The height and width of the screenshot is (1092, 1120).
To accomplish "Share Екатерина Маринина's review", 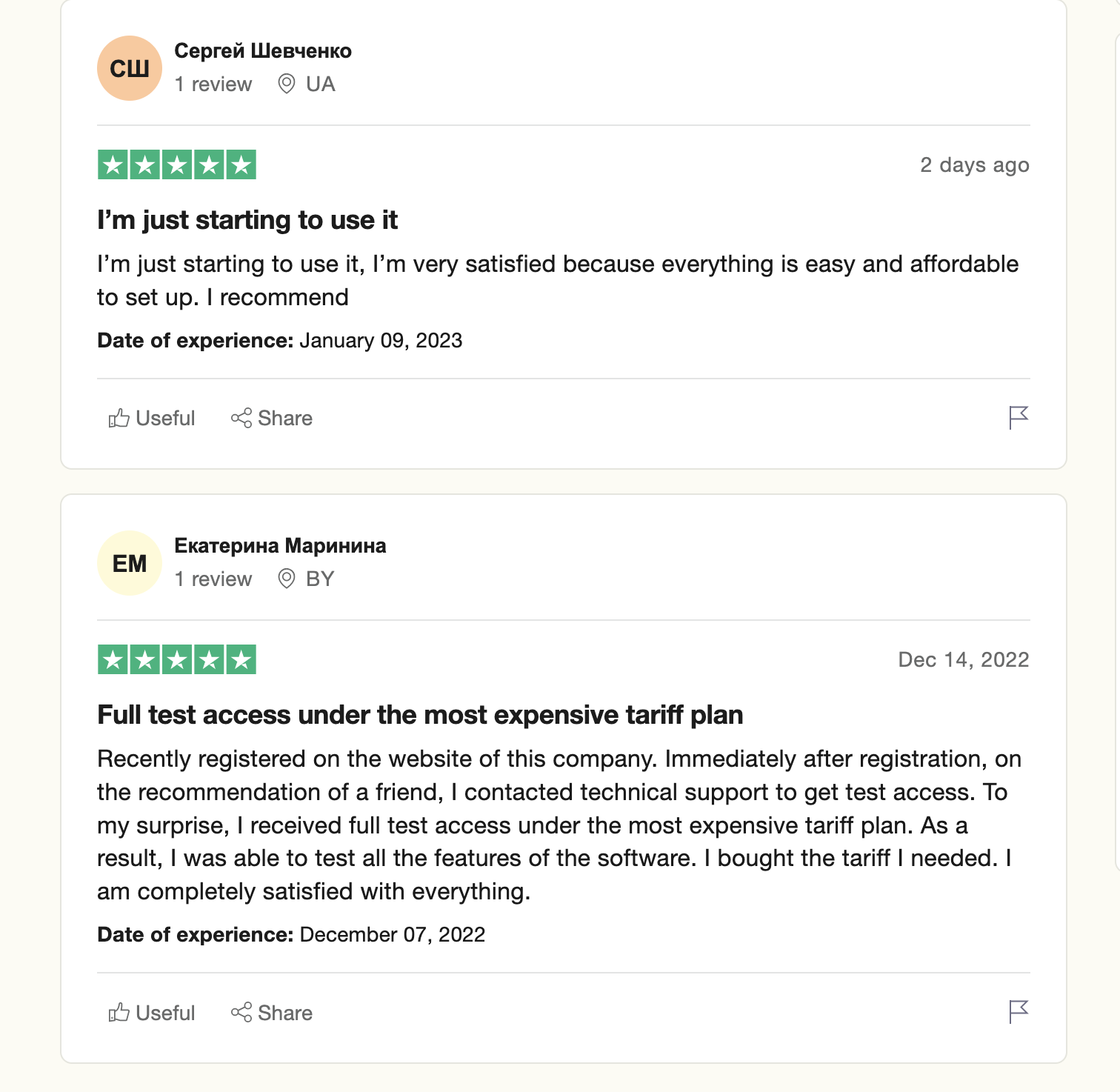I will click(272, 1013).
